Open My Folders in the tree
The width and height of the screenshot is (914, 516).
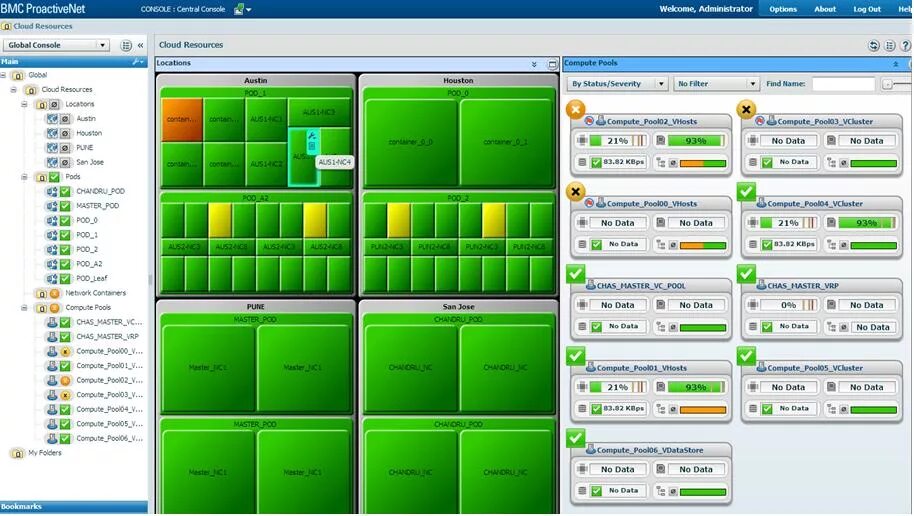[44, 452]
